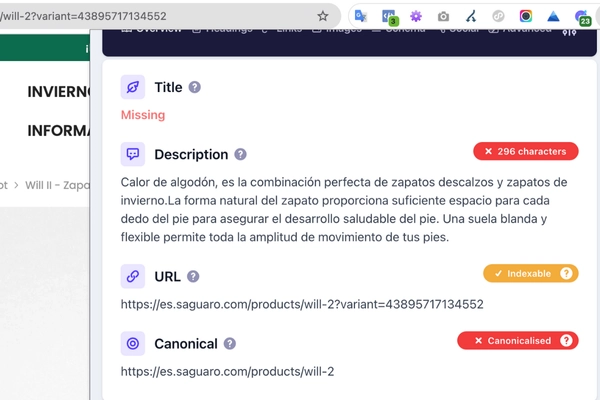The width and height of the screenshot is (600, 400).
Task: Click the red 296 characters badge
Action: point(526,151)
